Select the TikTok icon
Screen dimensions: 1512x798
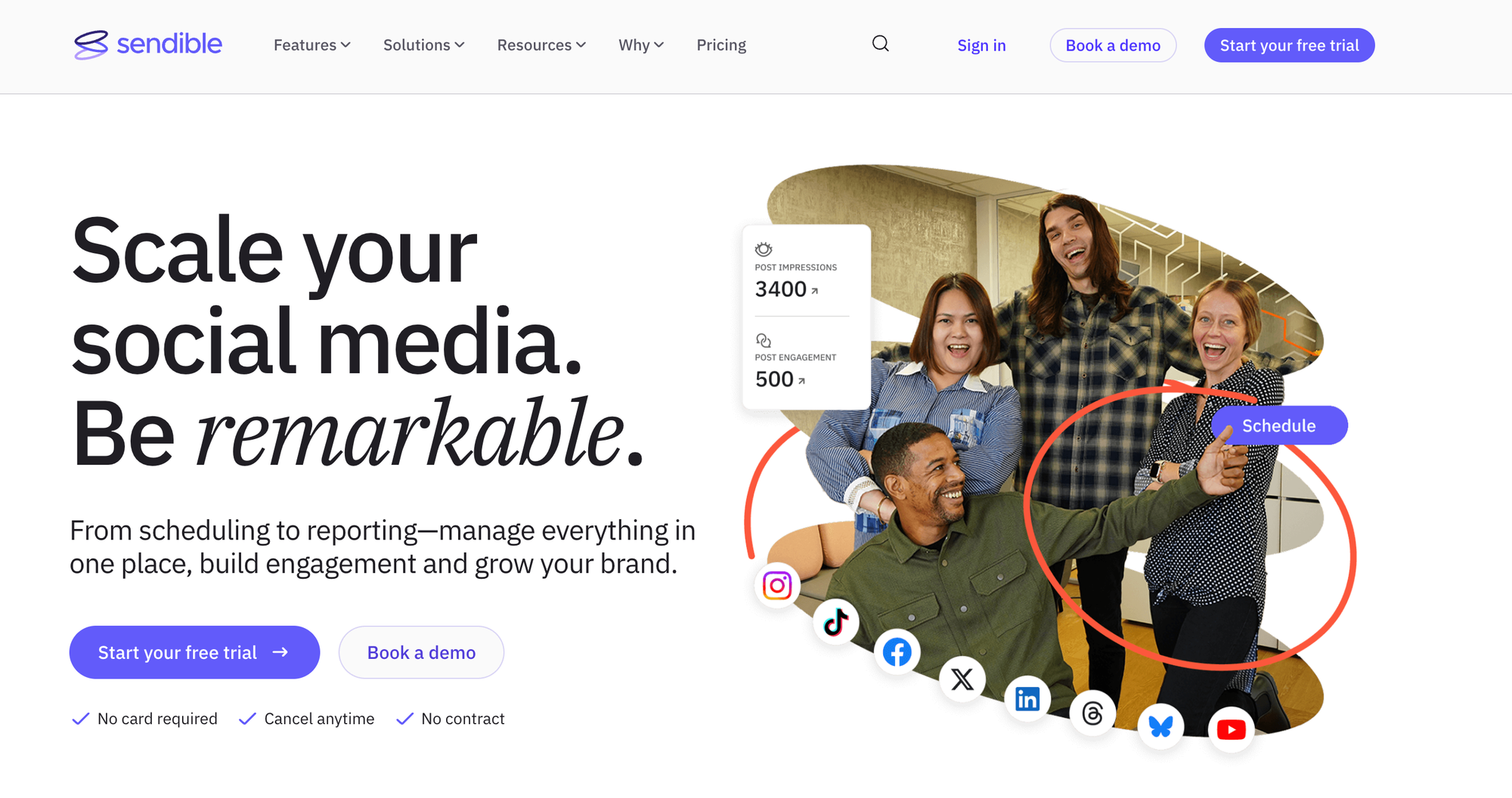(x=836, y=623)
